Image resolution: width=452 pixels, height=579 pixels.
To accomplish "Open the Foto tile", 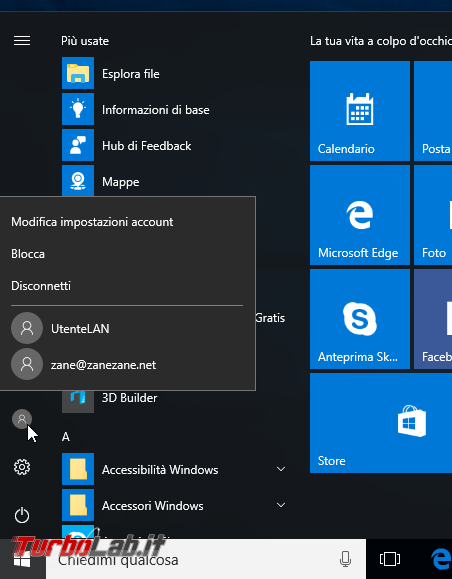I will tap(433, 215).
